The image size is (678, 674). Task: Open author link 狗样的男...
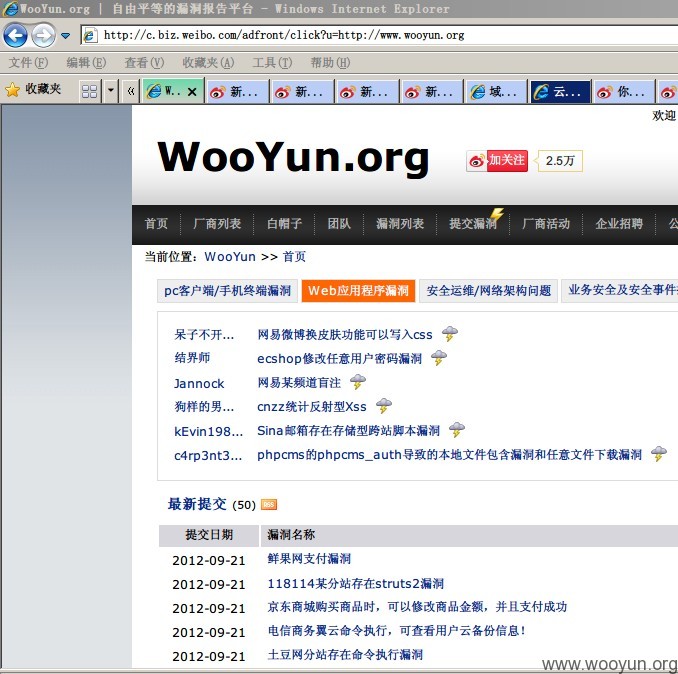pos(204,407)
